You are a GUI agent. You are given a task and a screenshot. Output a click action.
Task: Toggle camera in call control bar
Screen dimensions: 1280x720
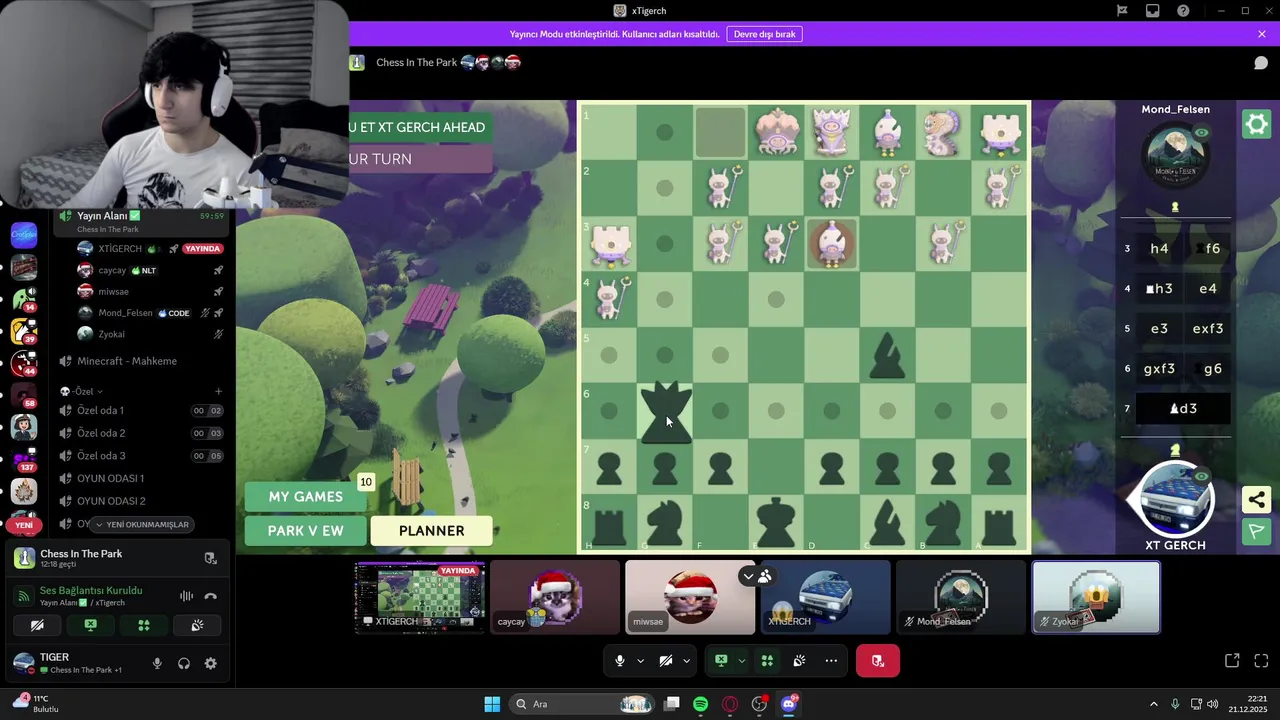click(666, 661)
